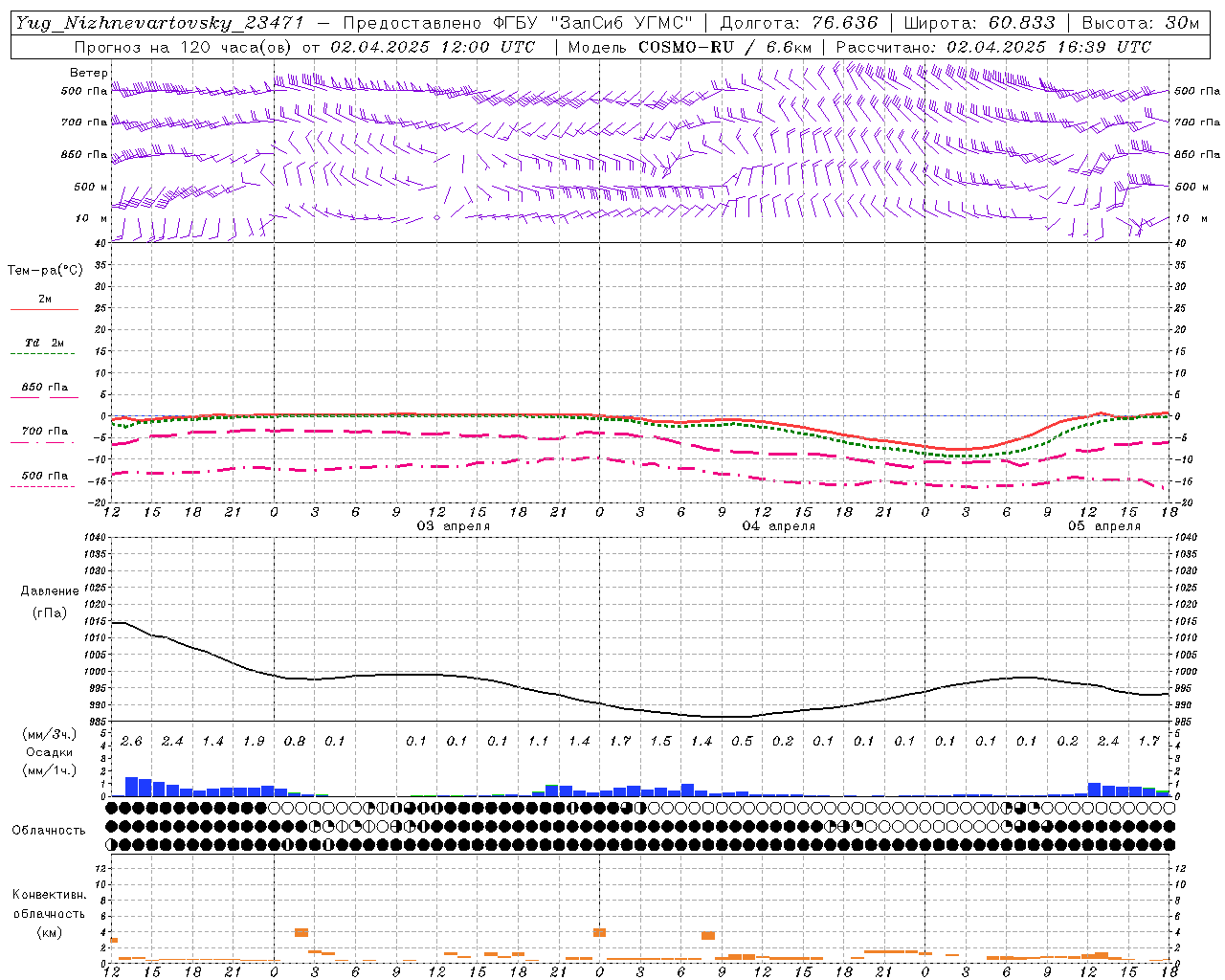Click the 1.9 precipitation total

point(254,742)
